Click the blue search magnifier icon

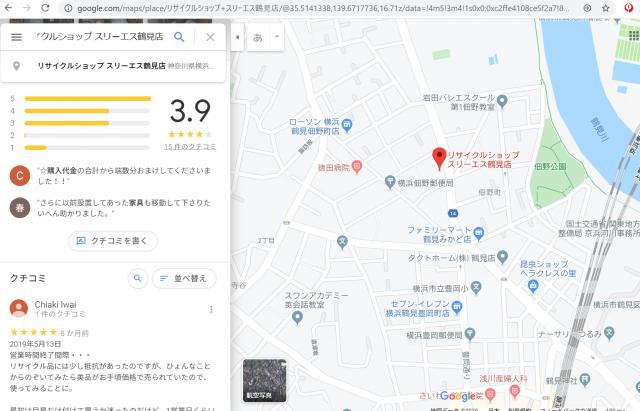pos(179,37)
